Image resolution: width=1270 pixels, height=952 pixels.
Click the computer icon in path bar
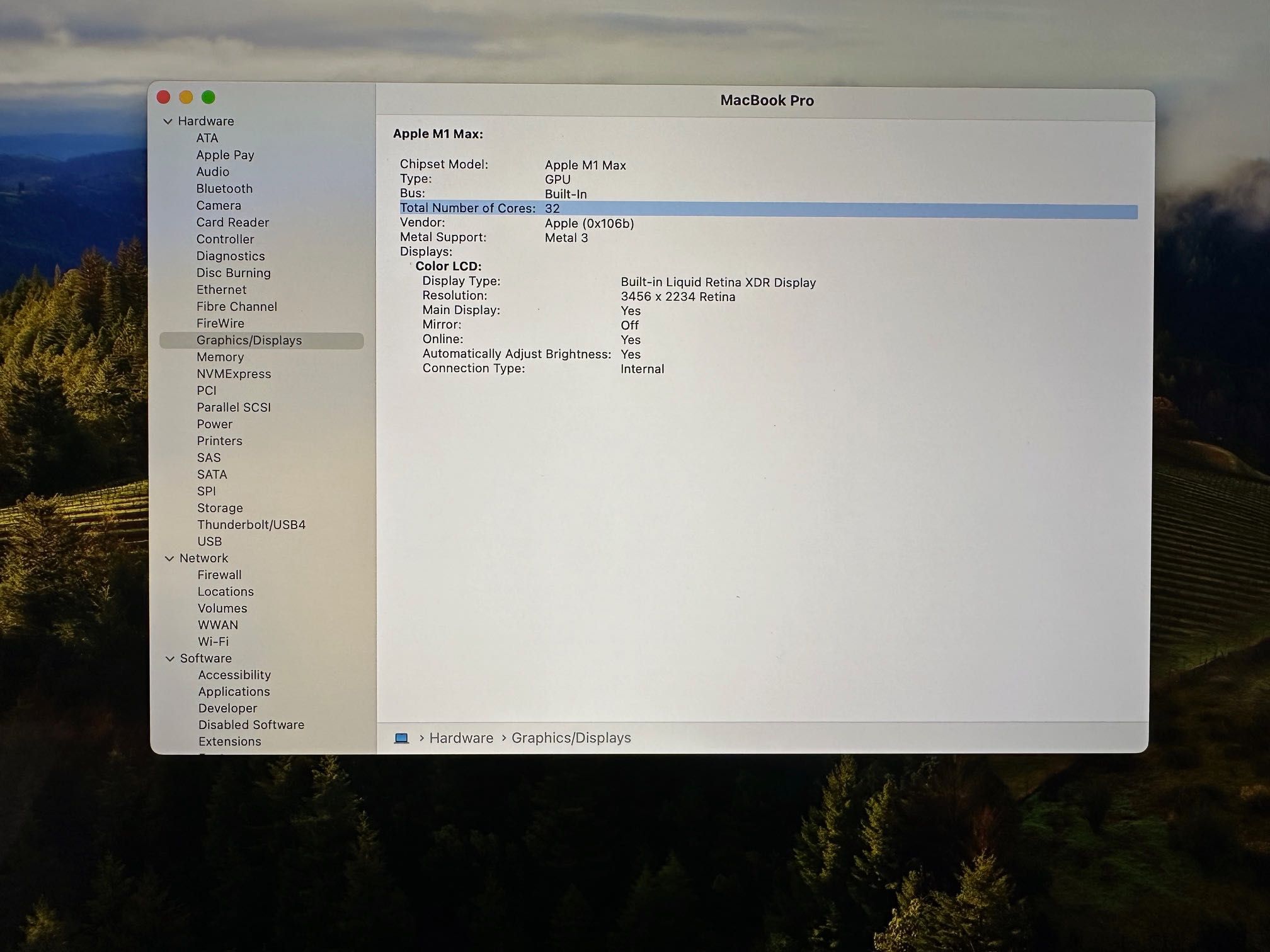tap(401, 738)
